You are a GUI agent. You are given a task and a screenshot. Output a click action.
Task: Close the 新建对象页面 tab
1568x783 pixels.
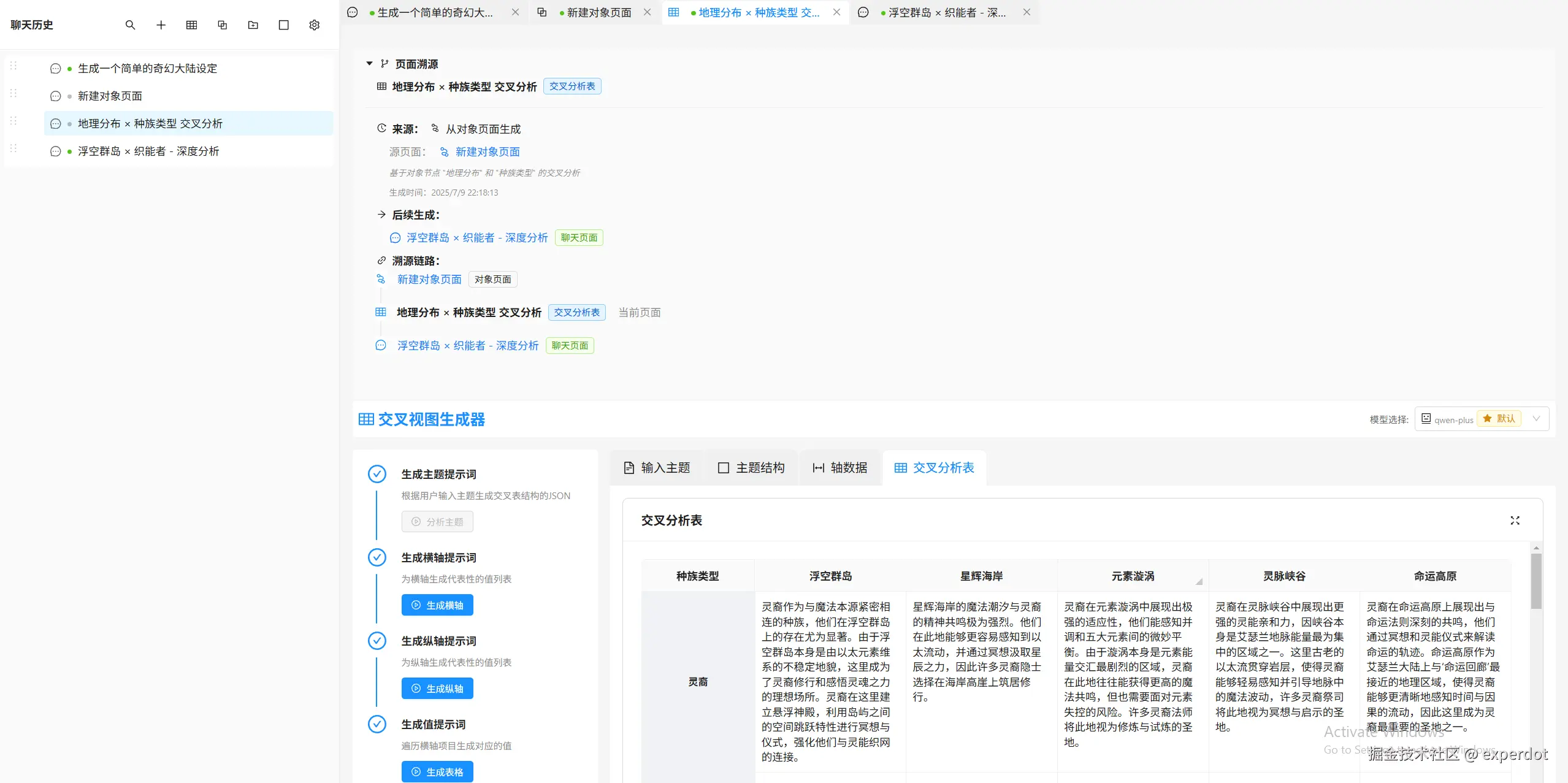[x=647, y=12]
